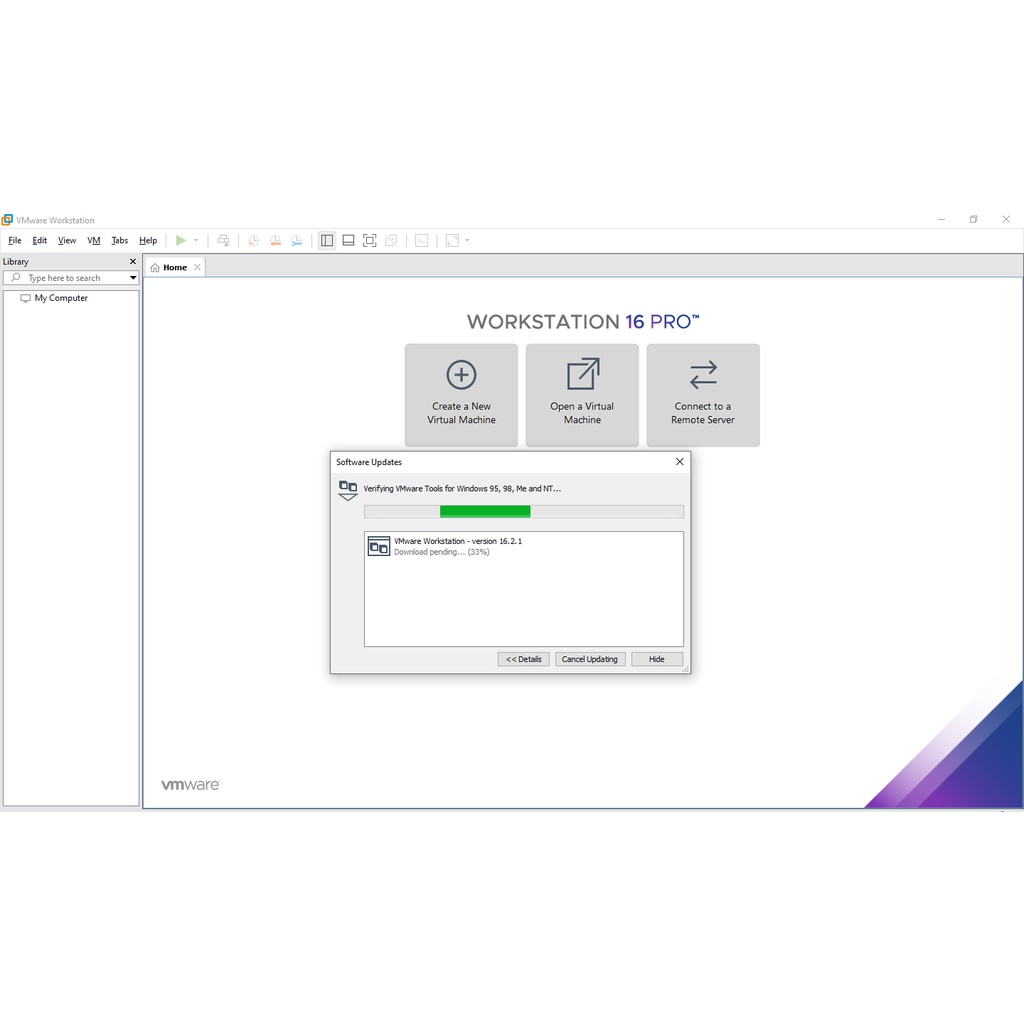1024x1024 pixels.
Task: Expand the library search filter dropdown
Action: (133, 278)
